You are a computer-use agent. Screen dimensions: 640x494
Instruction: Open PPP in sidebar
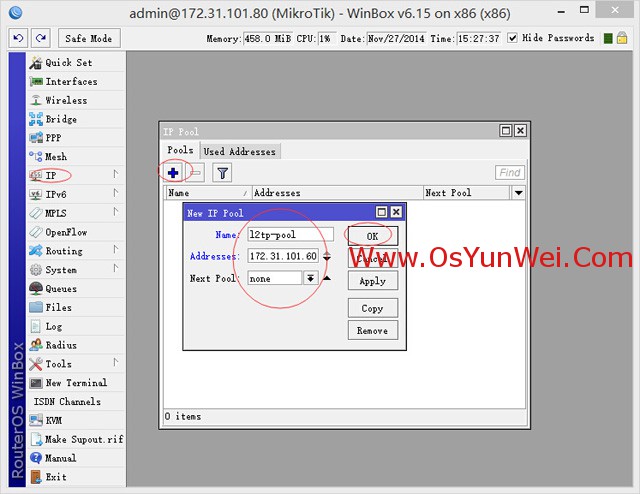(76, 138)
